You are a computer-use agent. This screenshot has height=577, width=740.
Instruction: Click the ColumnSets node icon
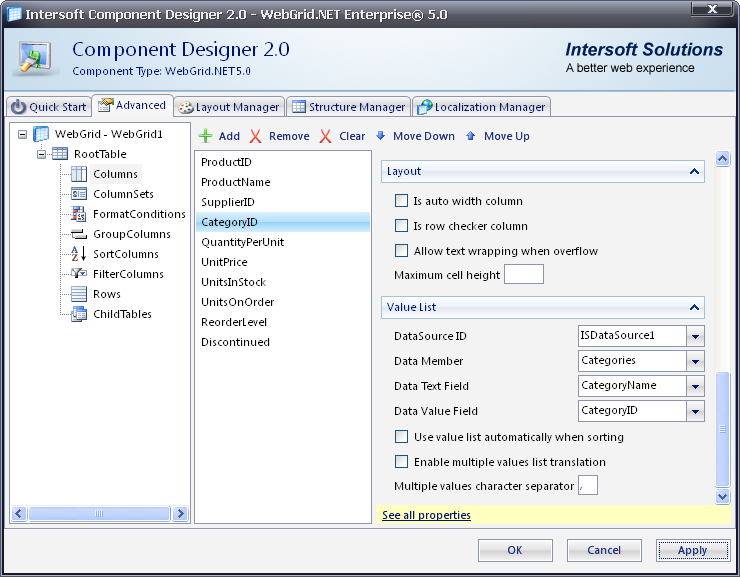pos(79,194)
